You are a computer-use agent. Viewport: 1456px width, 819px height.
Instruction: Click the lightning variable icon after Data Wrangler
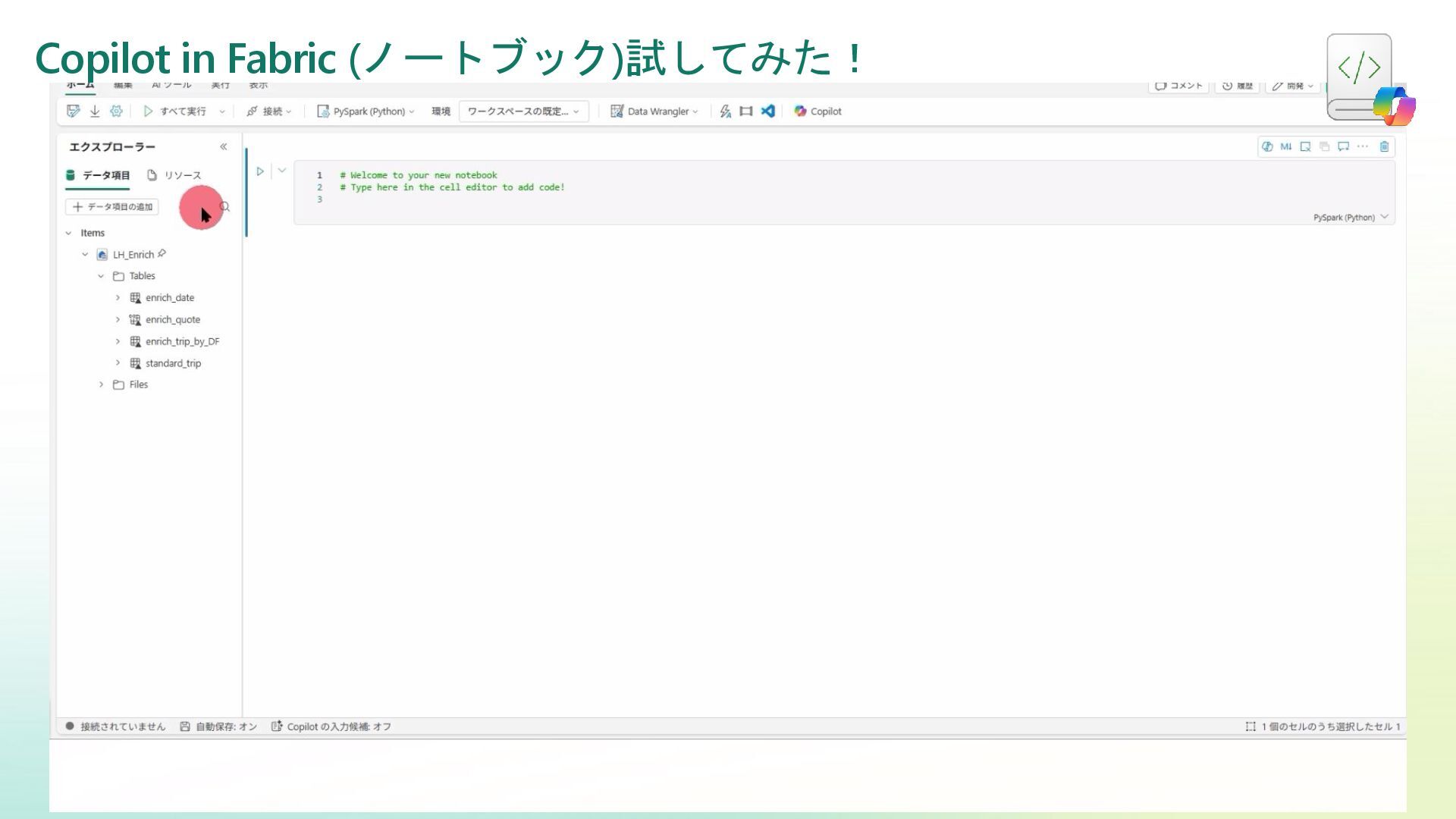tap(725, 111)
